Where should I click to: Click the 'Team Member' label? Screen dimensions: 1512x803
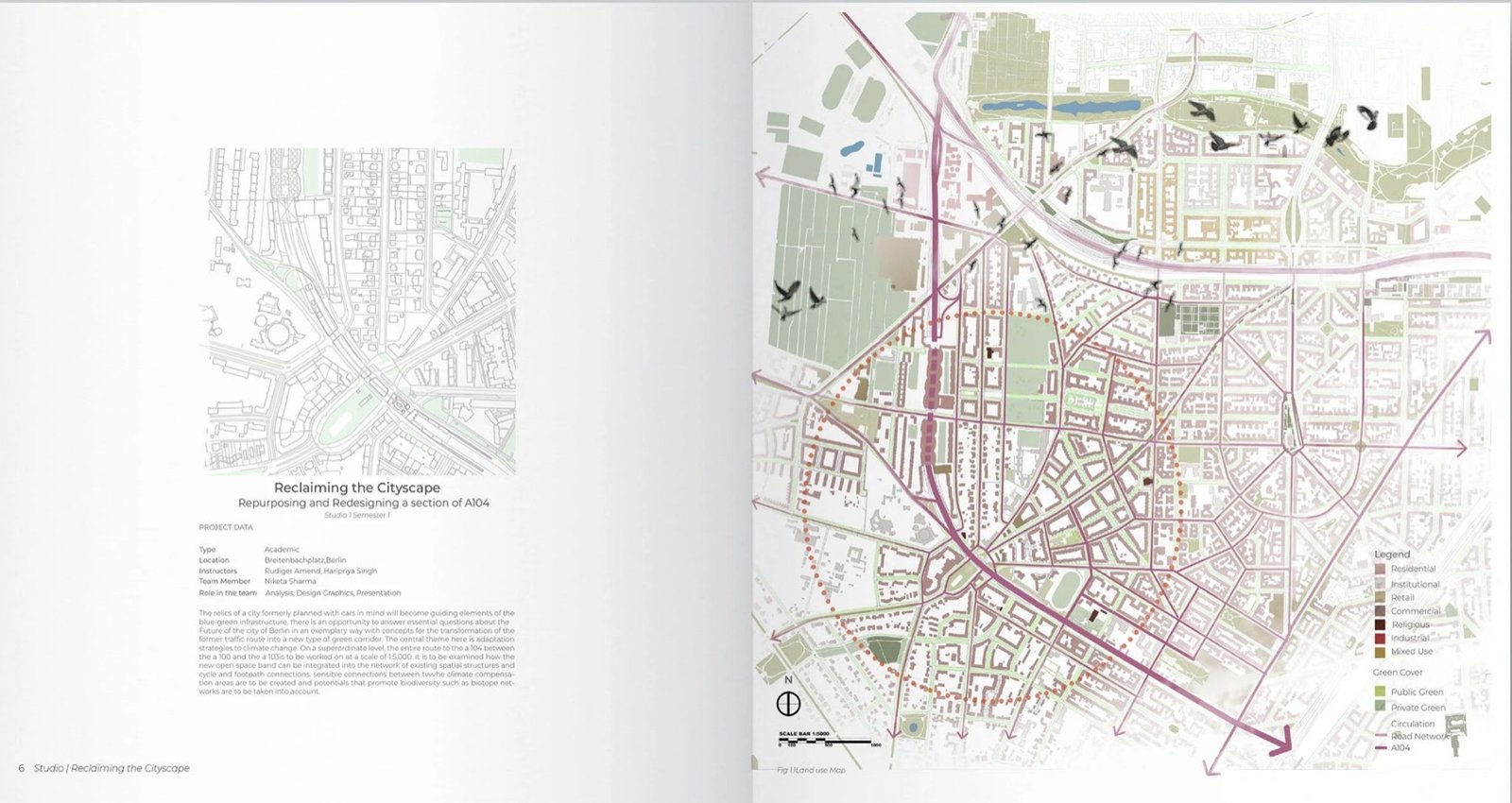[x=224, y=582]
